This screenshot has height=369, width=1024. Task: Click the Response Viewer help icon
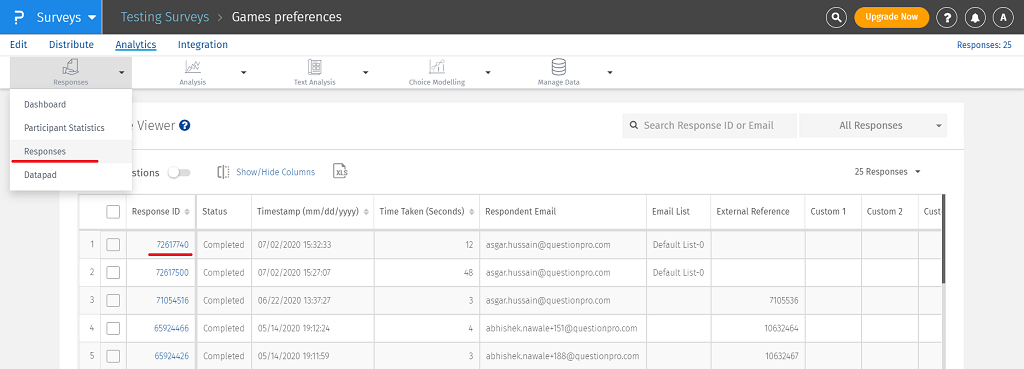pos(184,125)
